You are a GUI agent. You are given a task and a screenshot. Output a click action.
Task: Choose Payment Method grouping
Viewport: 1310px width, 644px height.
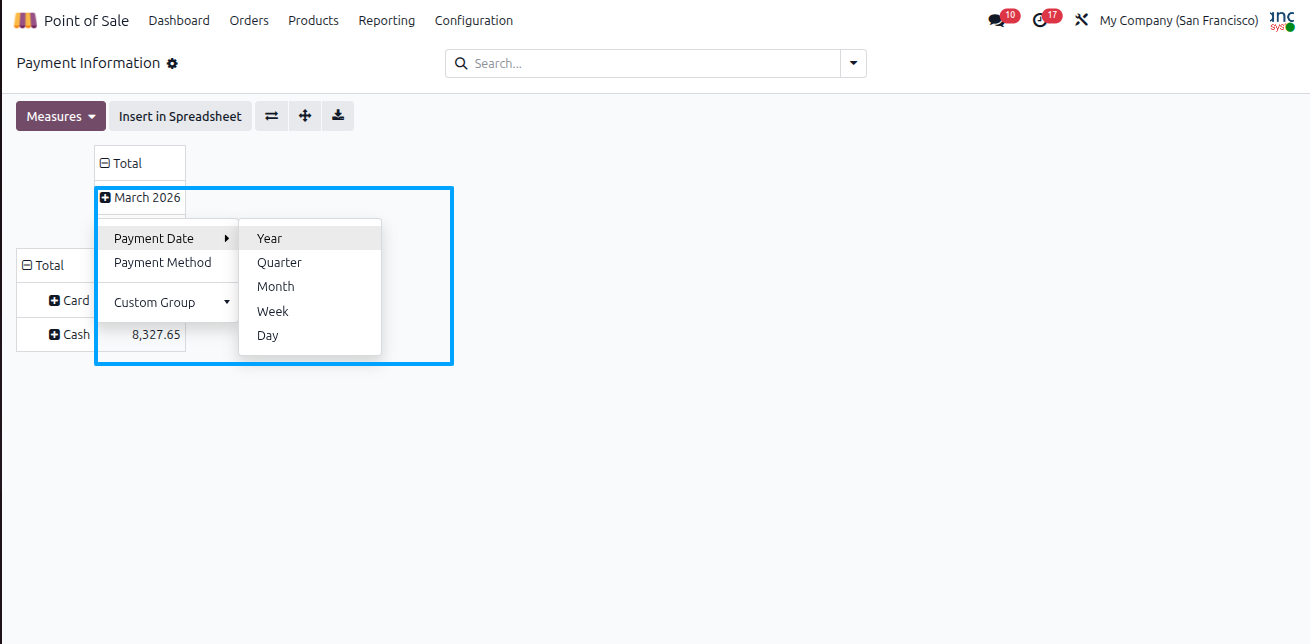coord(168,262)
